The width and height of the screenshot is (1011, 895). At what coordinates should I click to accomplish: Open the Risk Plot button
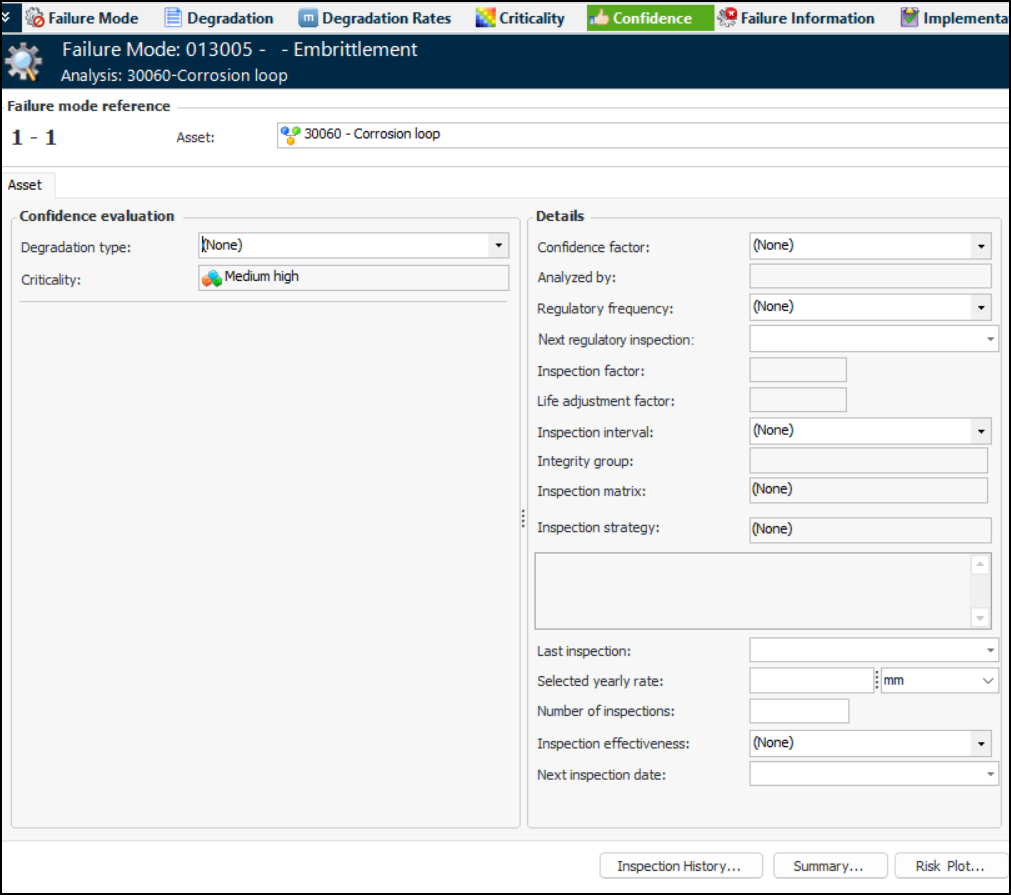[949, 866]
